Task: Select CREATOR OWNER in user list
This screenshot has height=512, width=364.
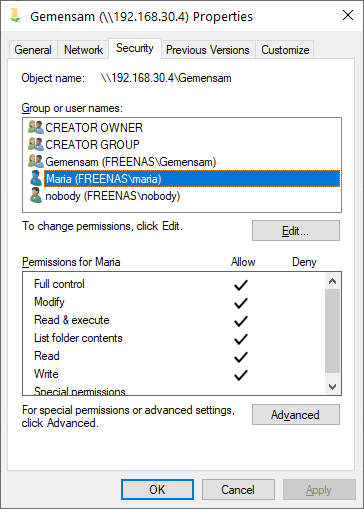Action: pos(94,128)
